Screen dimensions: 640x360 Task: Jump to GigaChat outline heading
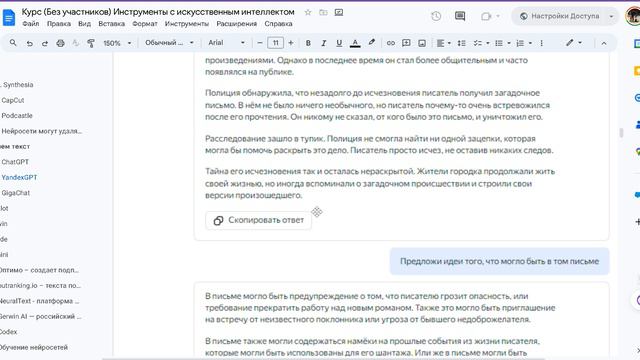click(16, 193)
